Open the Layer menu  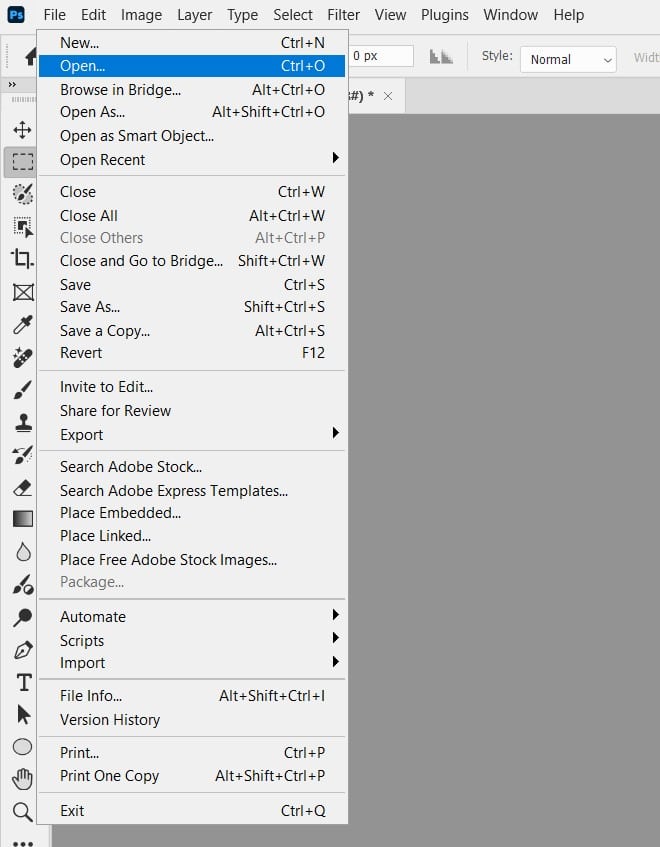[194, 15]
